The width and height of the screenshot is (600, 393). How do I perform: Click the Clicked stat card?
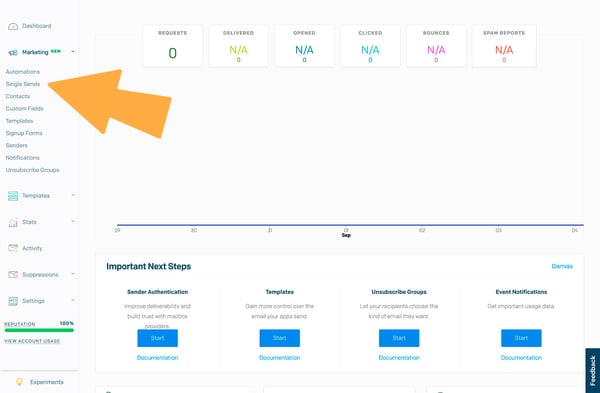click(x=370, y=46)
